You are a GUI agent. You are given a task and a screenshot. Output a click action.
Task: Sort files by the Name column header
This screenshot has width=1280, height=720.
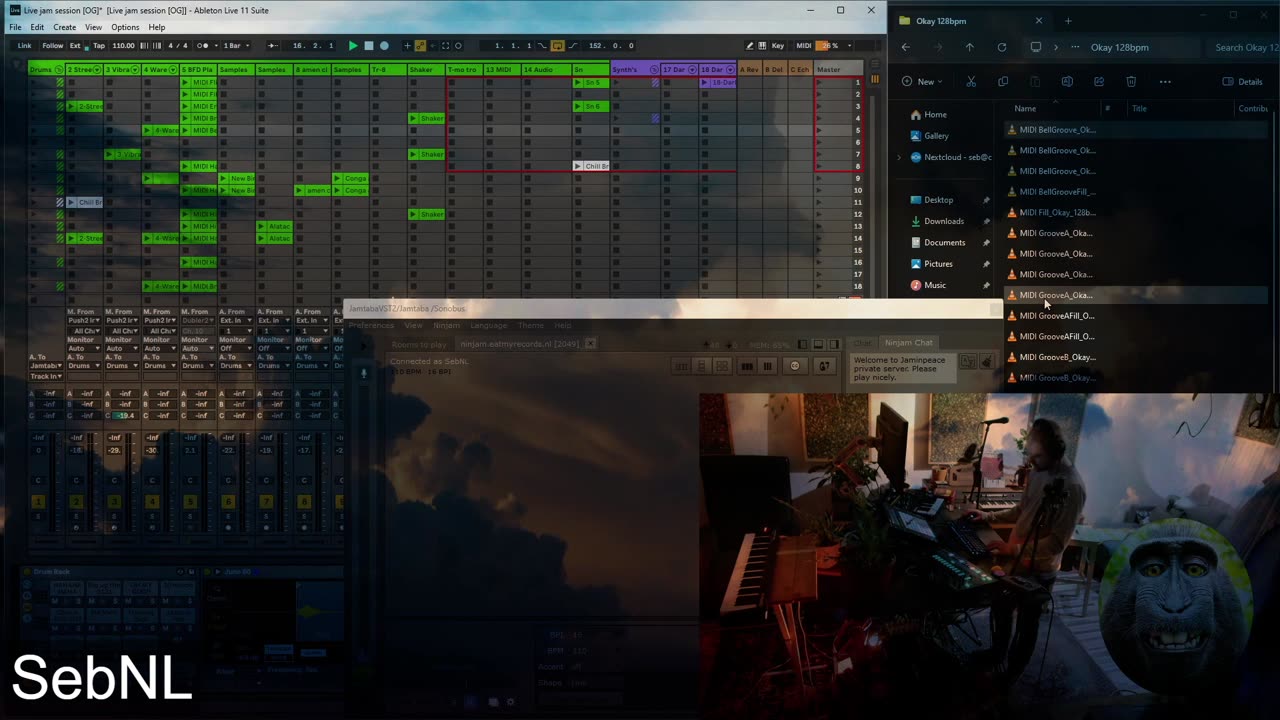point(1025,108)
